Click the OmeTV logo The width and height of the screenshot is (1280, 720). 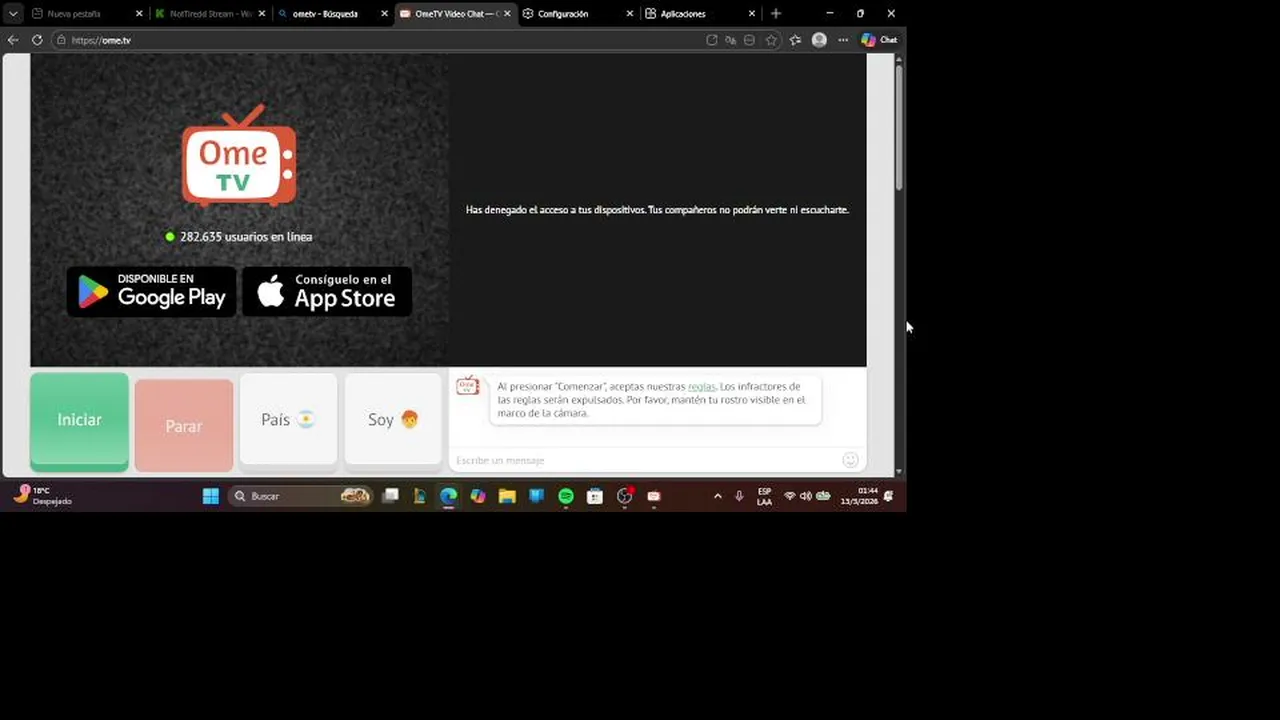pyautogui.click(x=239, y=155)
